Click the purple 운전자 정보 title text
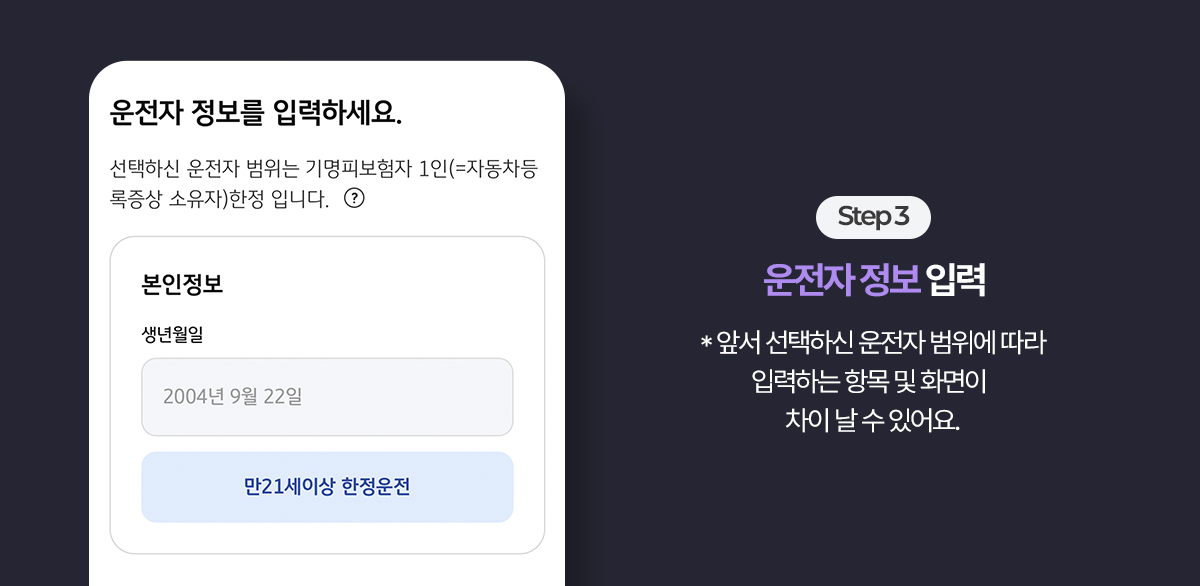 841,281
